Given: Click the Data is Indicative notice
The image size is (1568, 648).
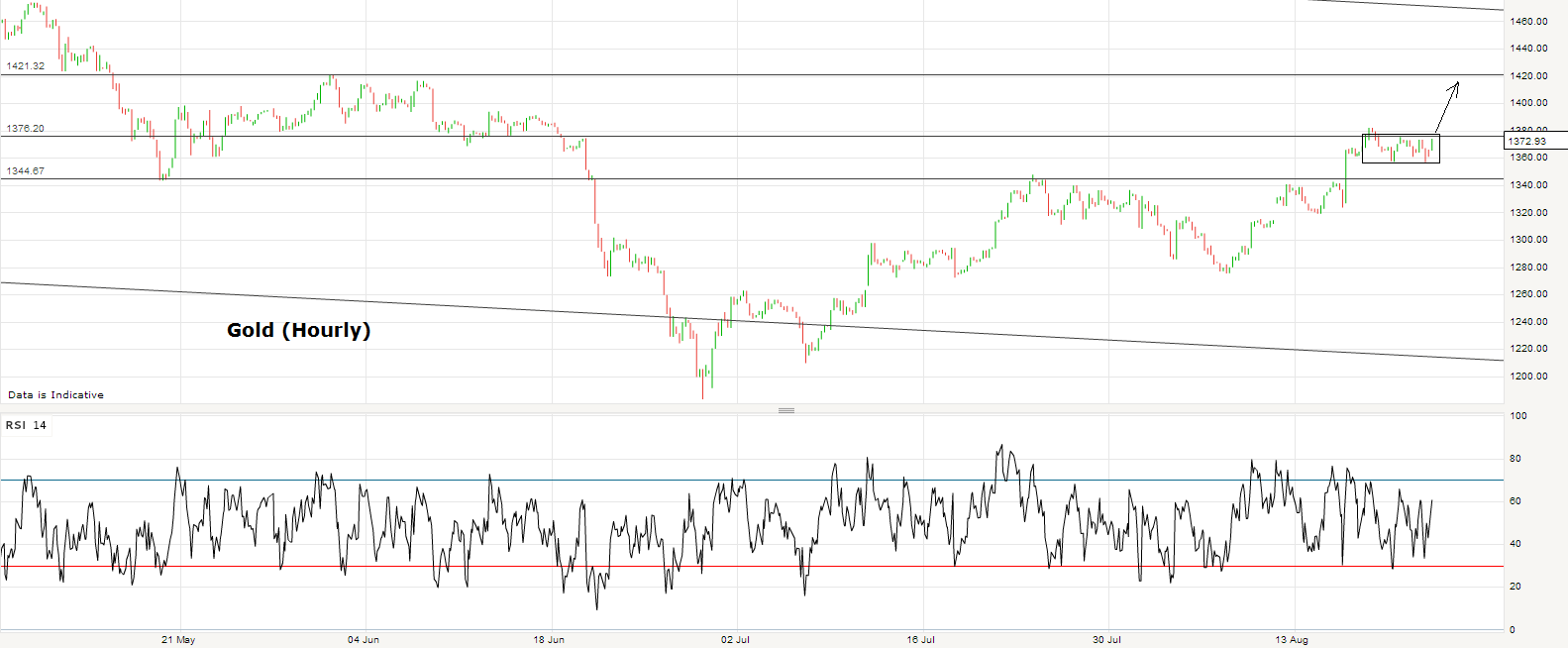Looking at the screenshot, I should coord(56,395).
